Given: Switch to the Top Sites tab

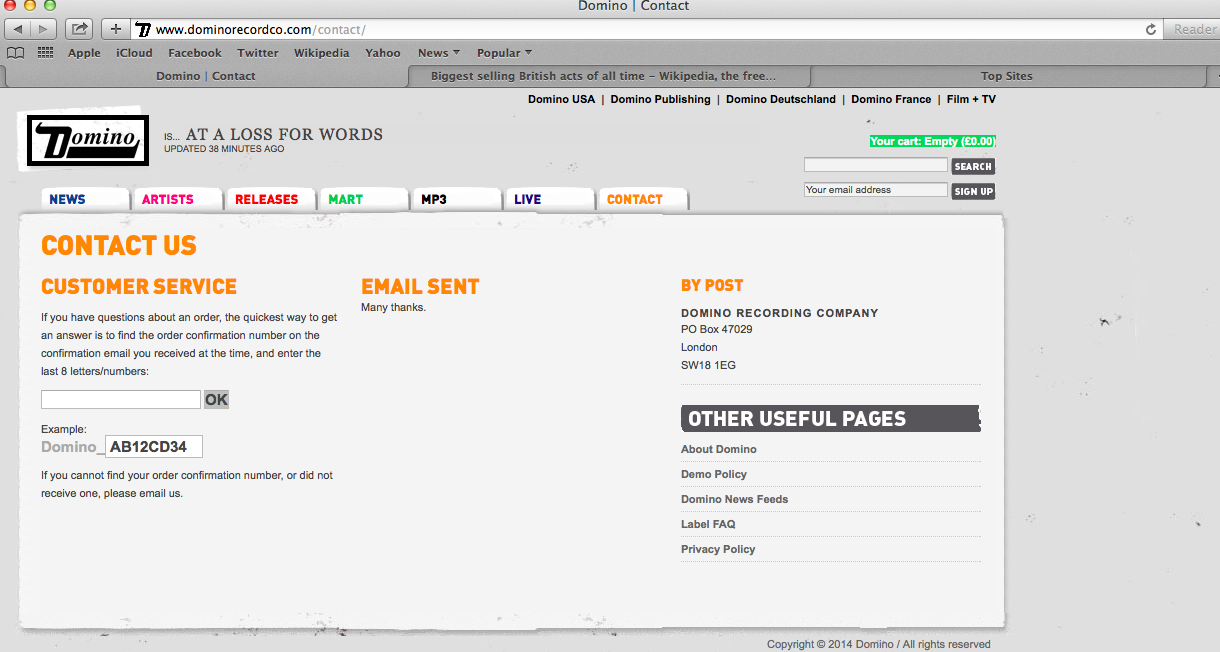Looking at the screenshot, I should (x=1007, y=76).
